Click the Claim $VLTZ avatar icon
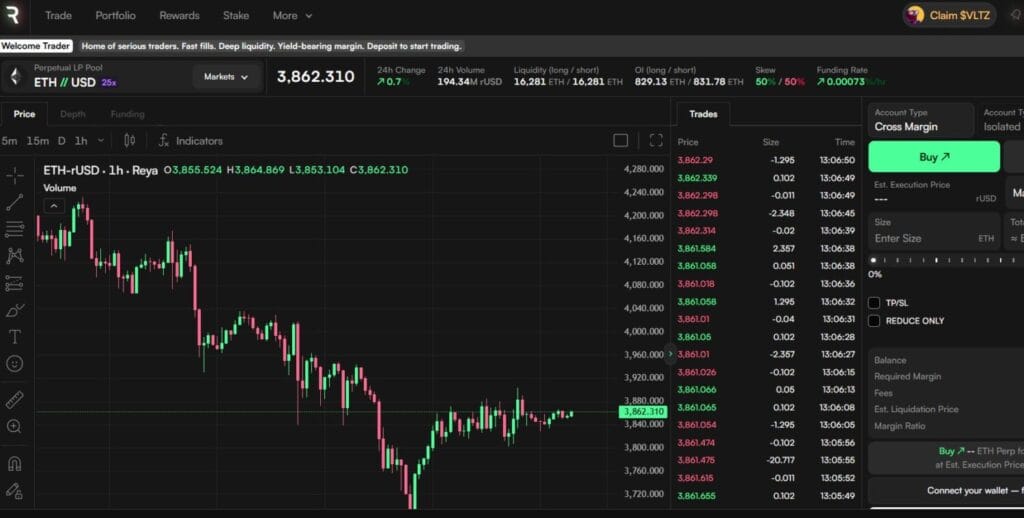The width and height of the screenshot is (1024, 518). pos(916,15)
